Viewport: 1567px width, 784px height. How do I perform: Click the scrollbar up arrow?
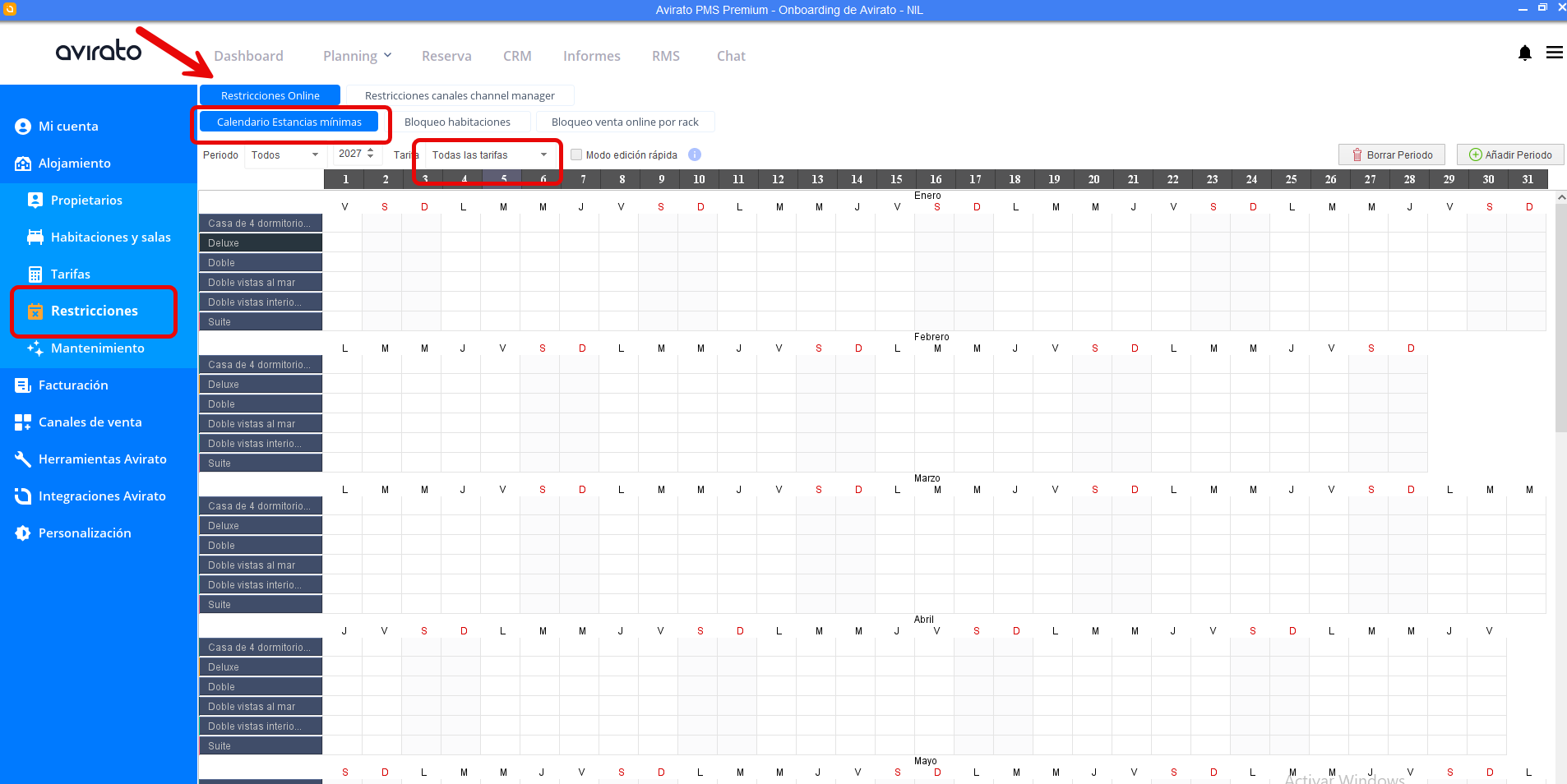(1560, 197)
